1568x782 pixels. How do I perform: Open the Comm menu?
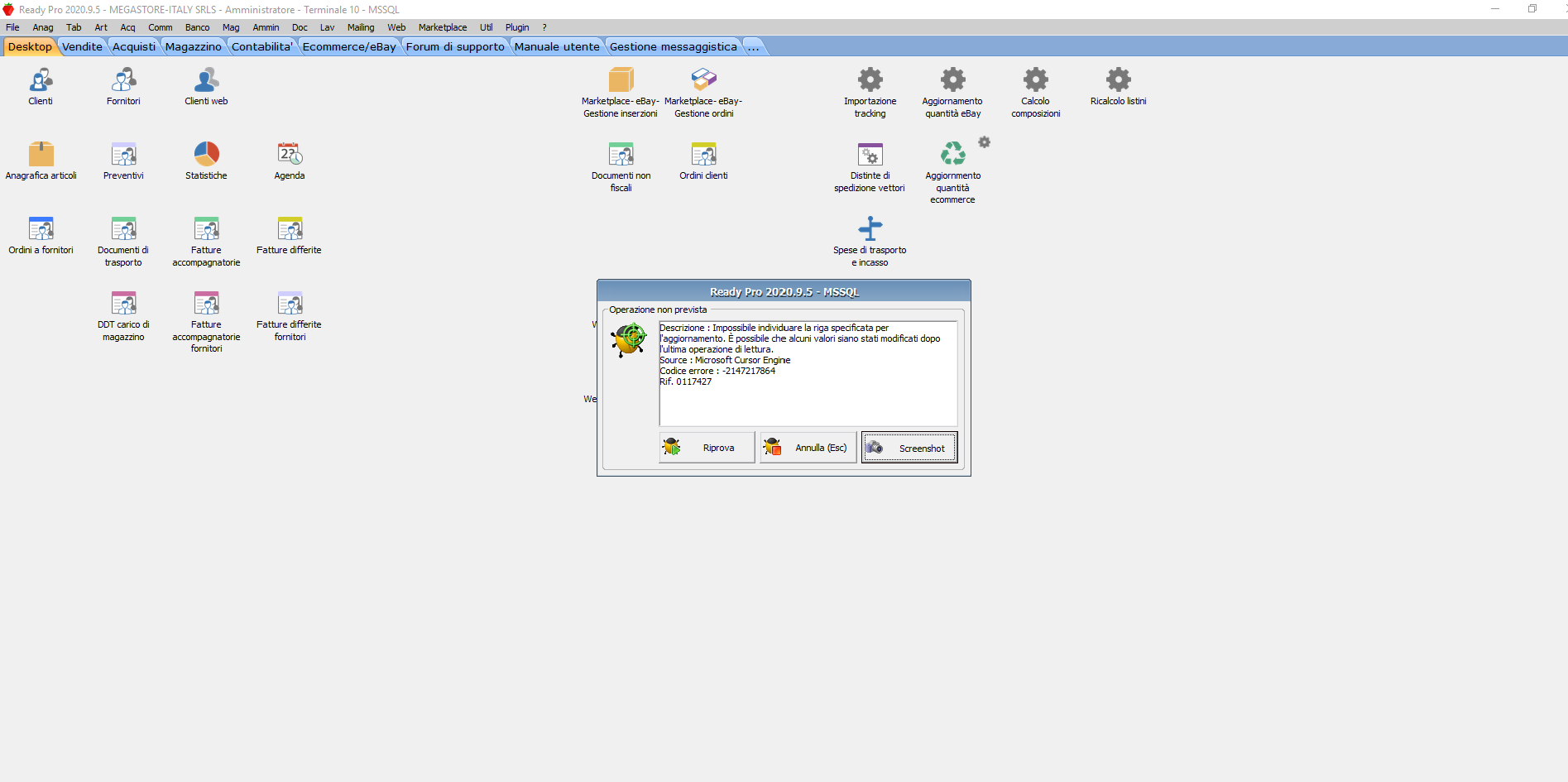[161, 27]
